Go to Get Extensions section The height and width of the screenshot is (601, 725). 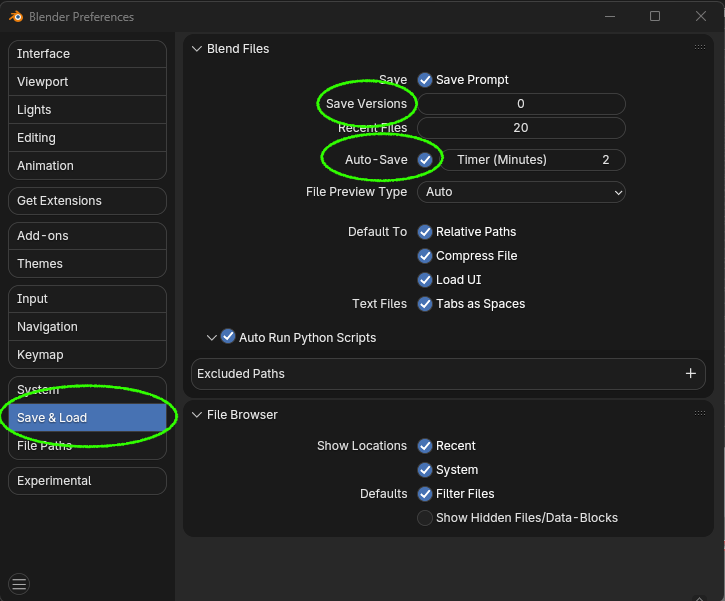click(87, 201)
